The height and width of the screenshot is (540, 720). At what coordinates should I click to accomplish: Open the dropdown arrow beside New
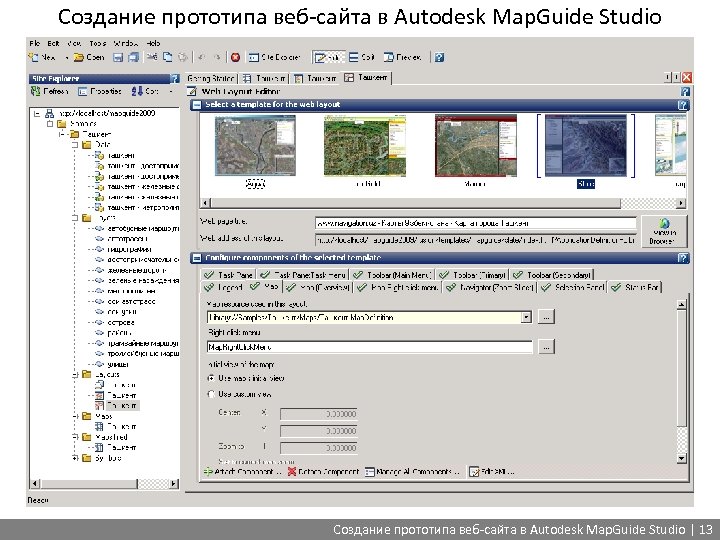tap(67, 58)
